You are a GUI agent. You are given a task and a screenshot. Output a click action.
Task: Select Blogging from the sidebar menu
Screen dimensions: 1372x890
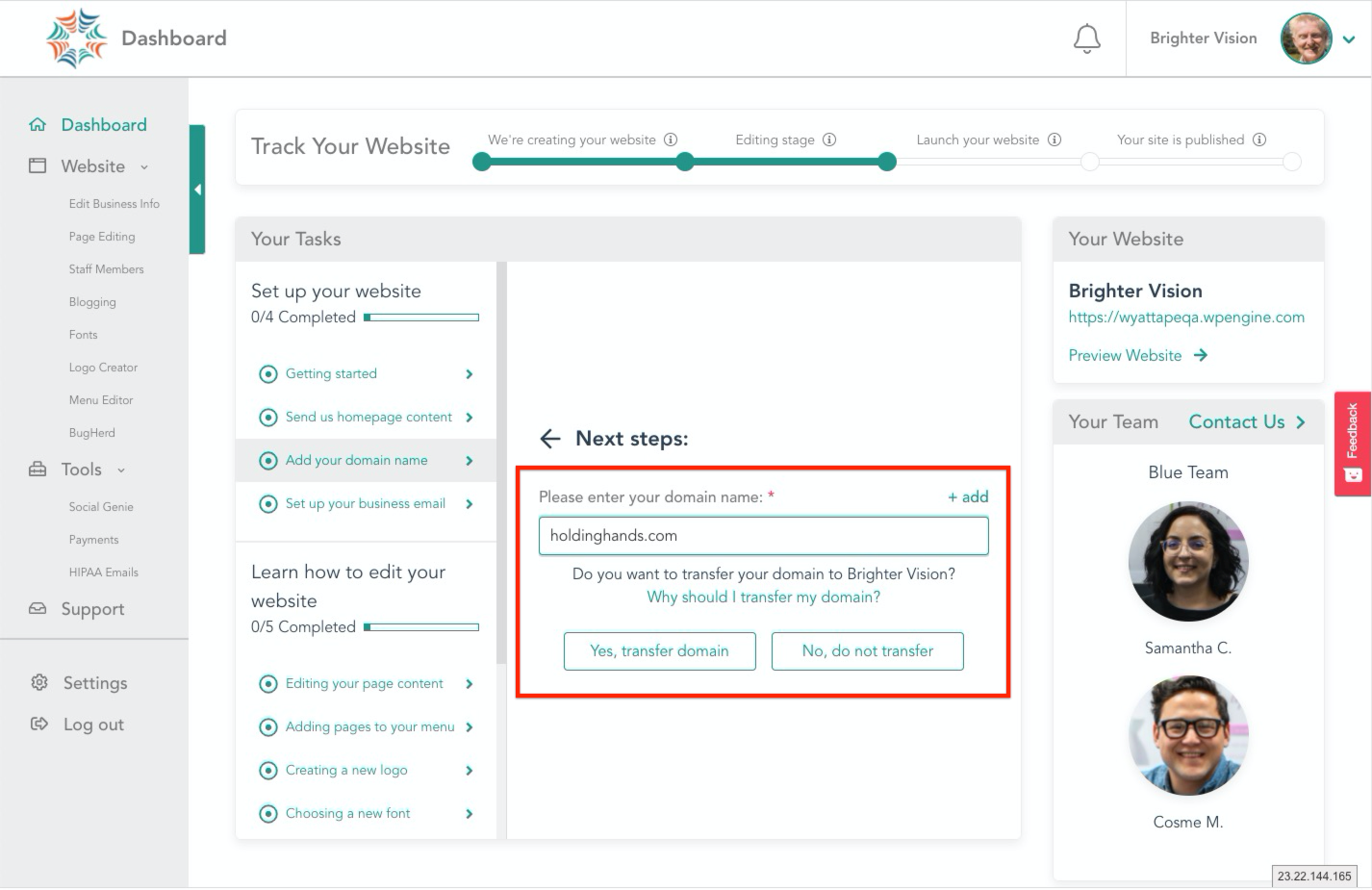(92, 301)
